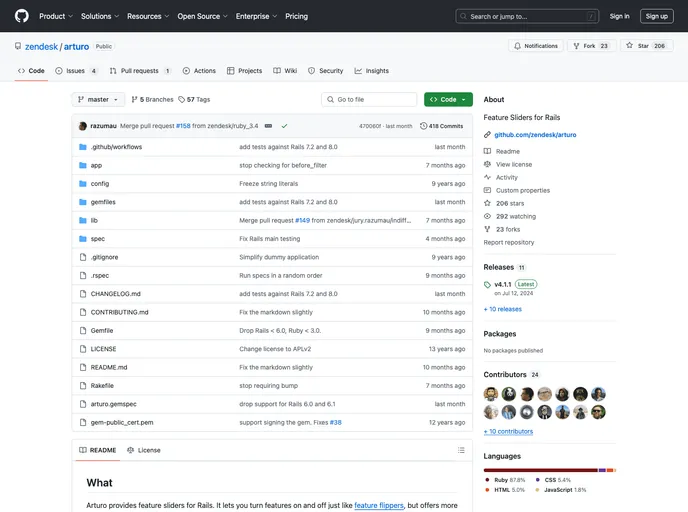The width and height of the screenshot is (688, 512).
Task: Open the arturo.gemspec file
Action: tap(114, 404)
